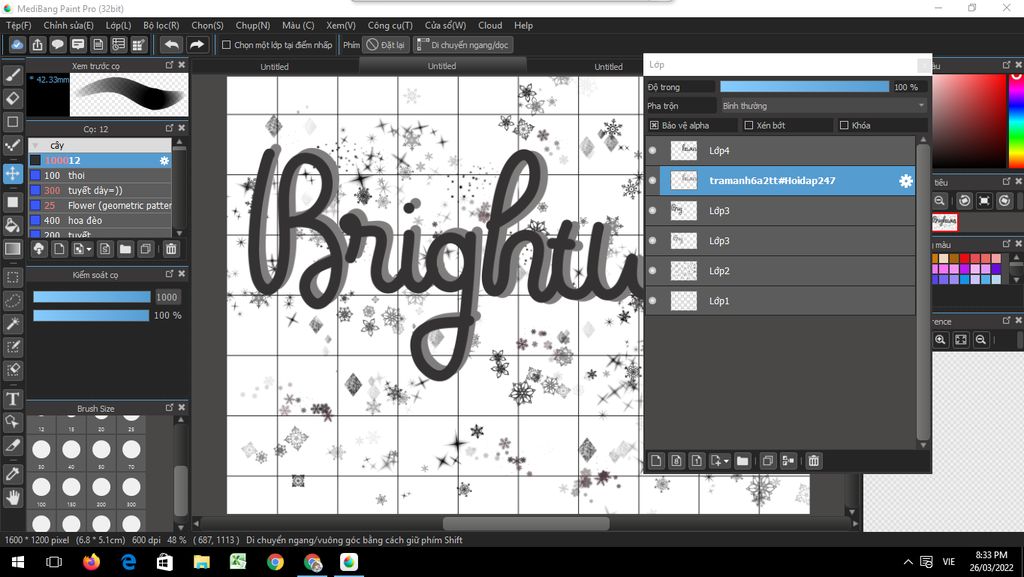Enable Chọn một lớp tại điểm nhấp checkbox
This screenshot has width=1024, height=577.
[x=227, y=45]
